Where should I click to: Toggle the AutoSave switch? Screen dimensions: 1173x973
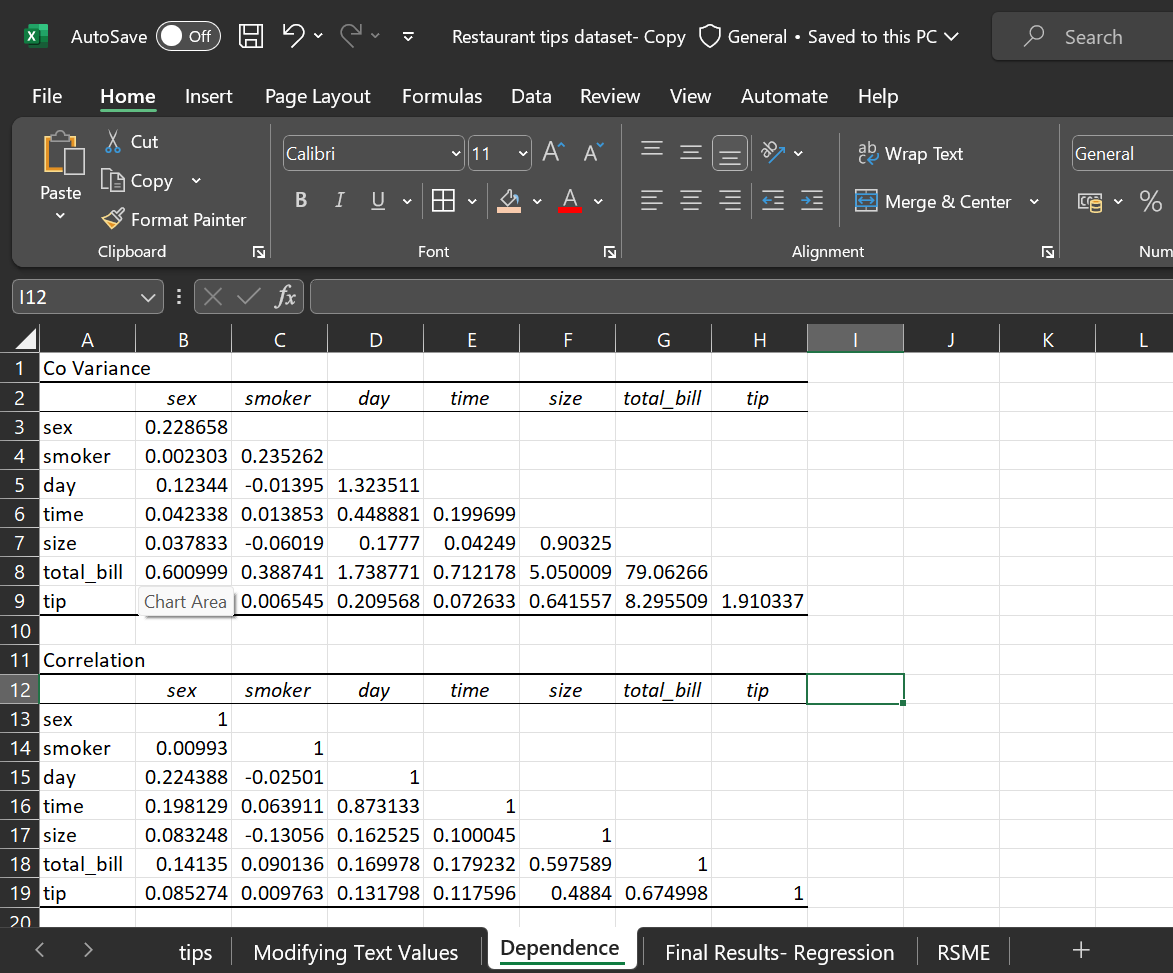click(x=188, y=37)
